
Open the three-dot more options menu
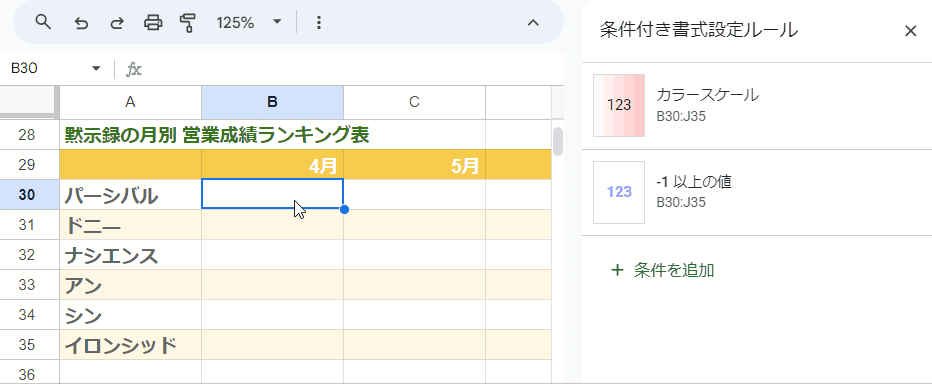pos(319,23)
